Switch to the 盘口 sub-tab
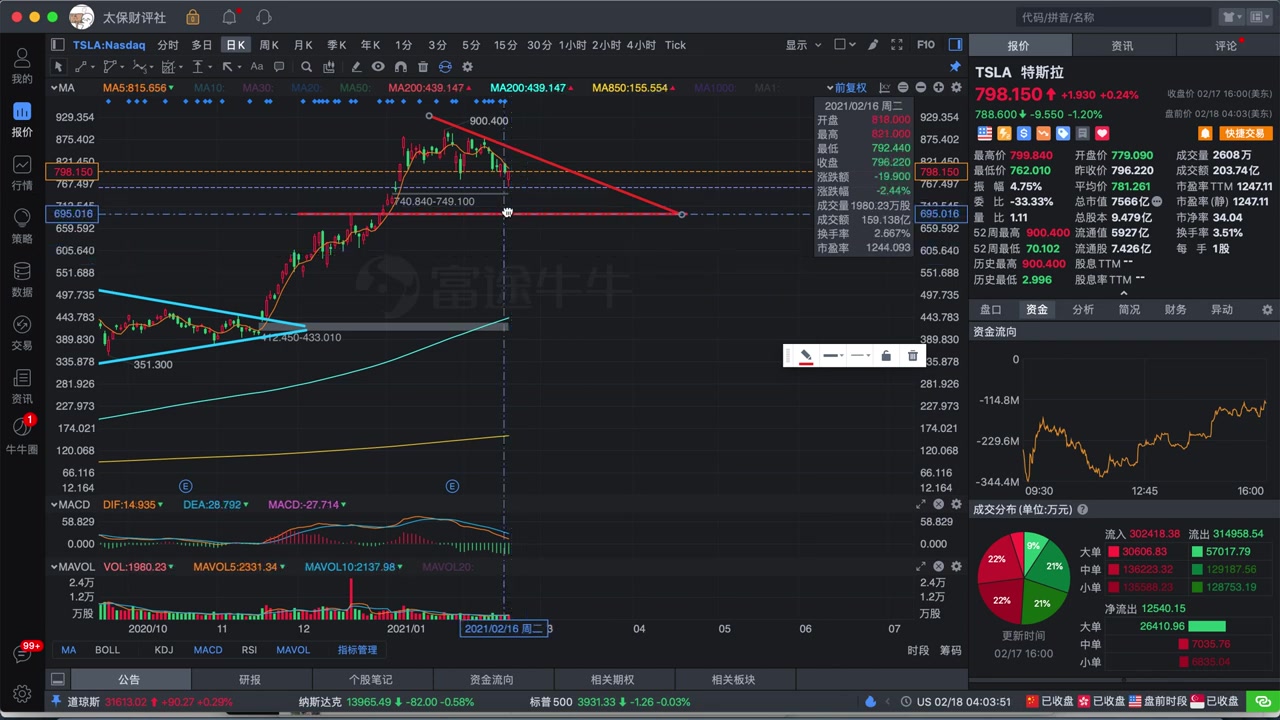Screen dimensions: 1280x720 tap(990, 310)
